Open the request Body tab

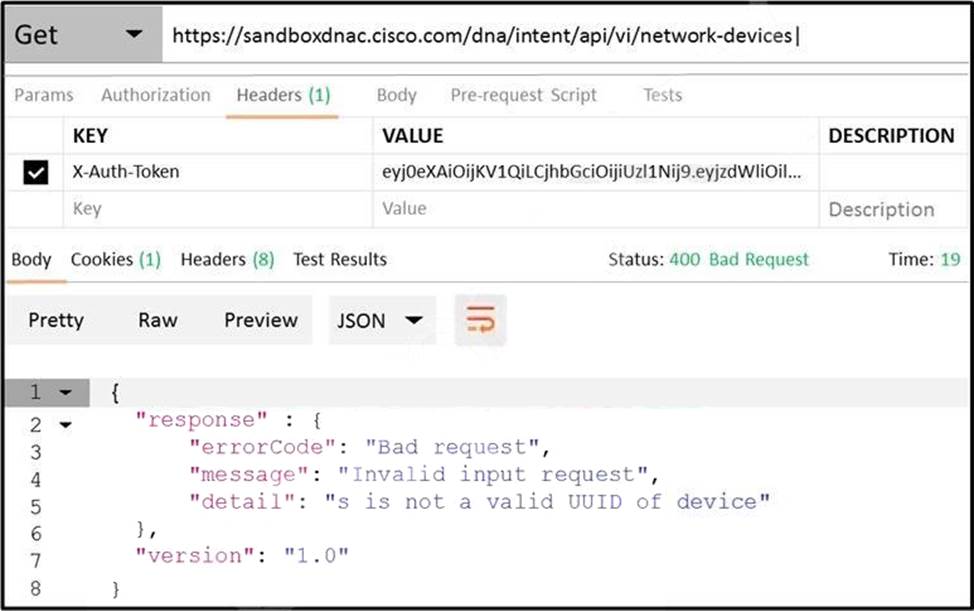pyautogui.click(x=396, y=95)
